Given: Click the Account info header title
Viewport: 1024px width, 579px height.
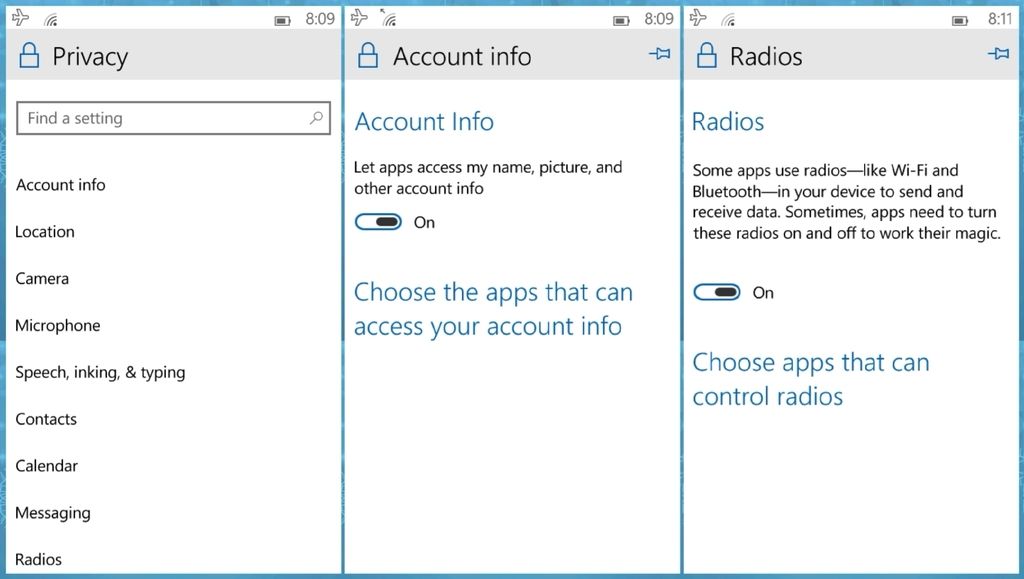Looking at the screenshot, I should 462,57.
